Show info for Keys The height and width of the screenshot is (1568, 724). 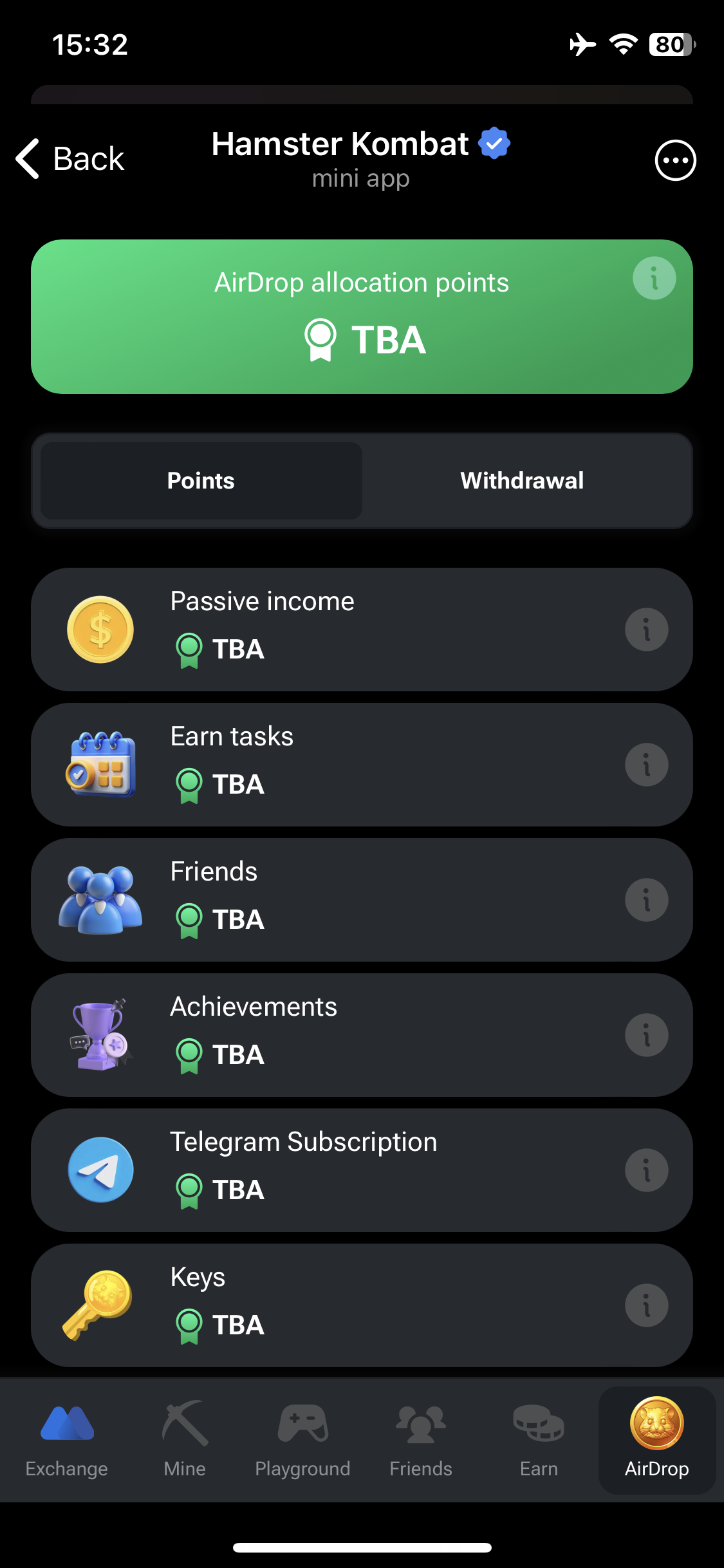click(646, 1305)
